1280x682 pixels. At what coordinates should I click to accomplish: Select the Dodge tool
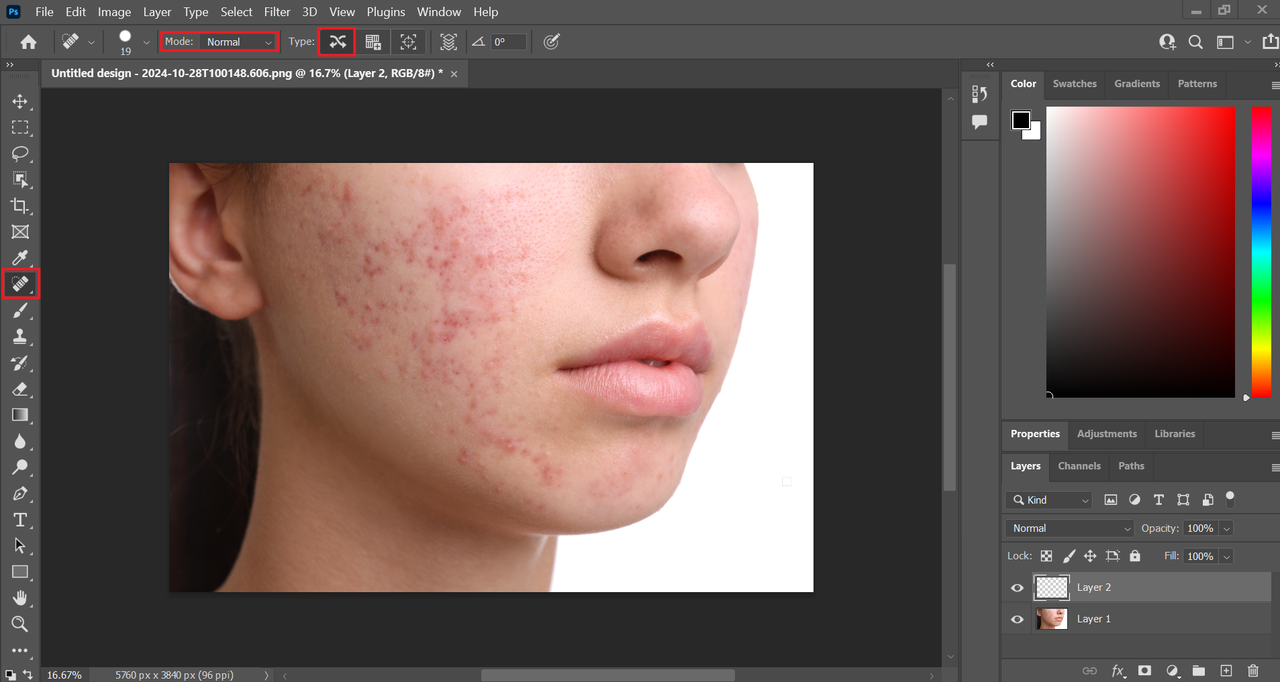(x=20, y=467)
